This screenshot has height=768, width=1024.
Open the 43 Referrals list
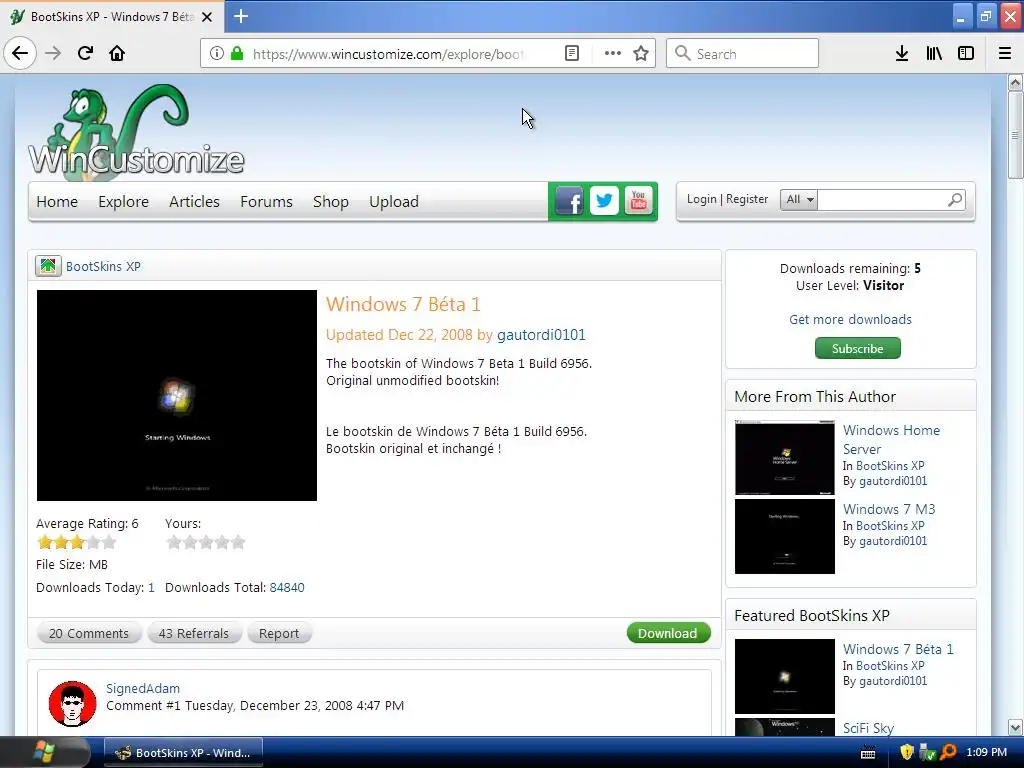click(194, 633)
